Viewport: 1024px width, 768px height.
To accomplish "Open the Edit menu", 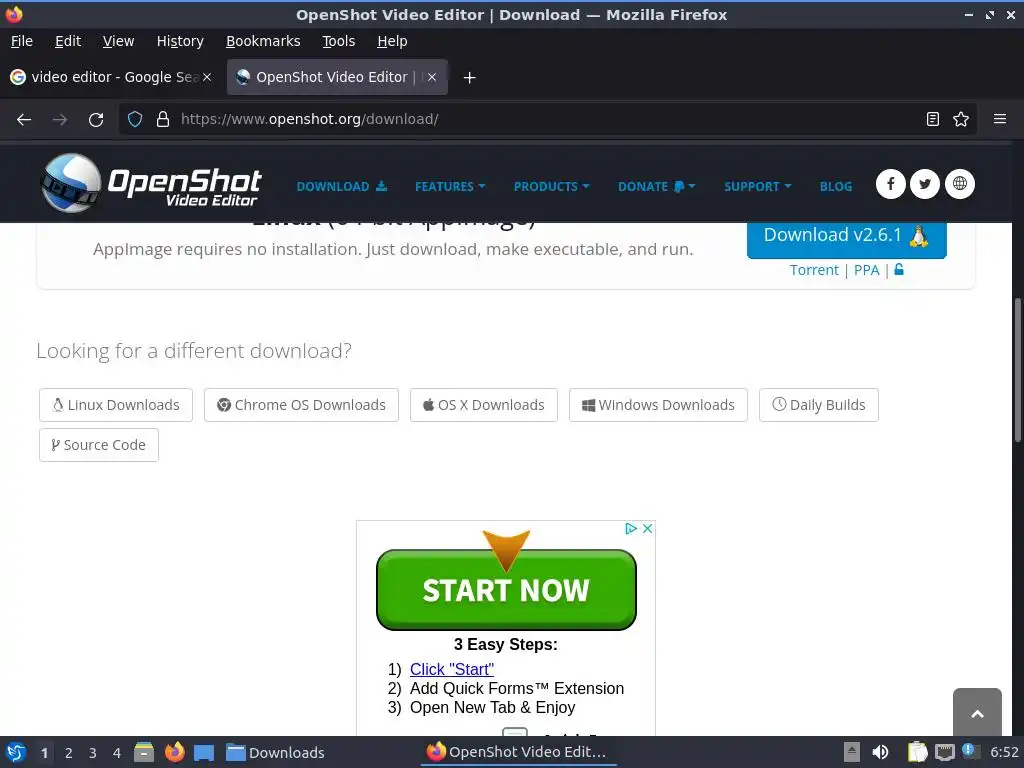I will pos(68,41).
